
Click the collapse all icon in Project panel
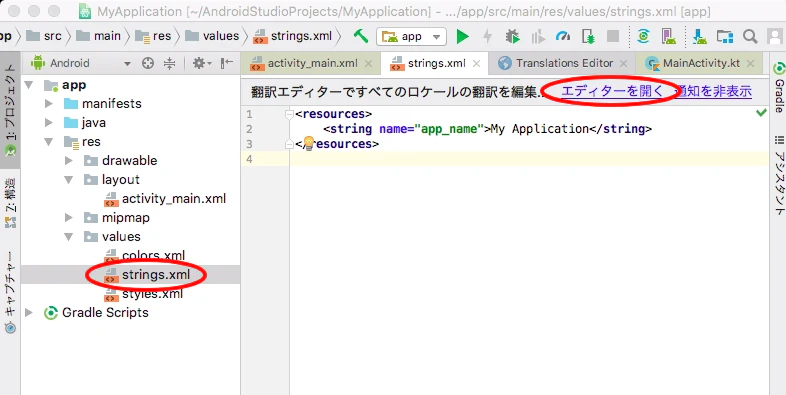coord(170,63)
